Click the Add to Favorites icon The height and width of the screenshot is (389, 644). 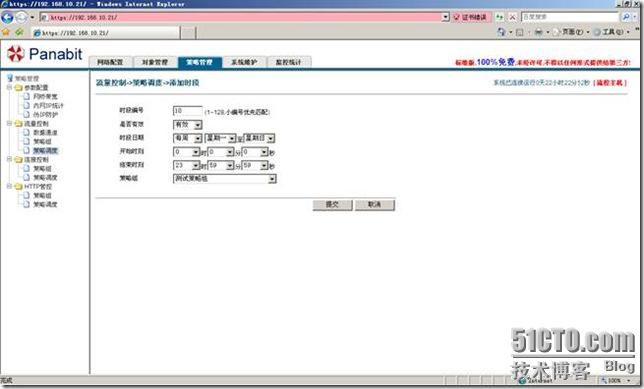tap(19, 32)
